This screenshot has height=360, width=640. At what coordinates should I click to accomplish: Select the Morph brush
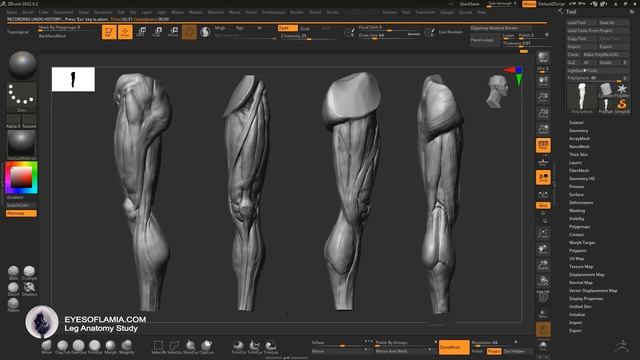(x=111, y=347)
